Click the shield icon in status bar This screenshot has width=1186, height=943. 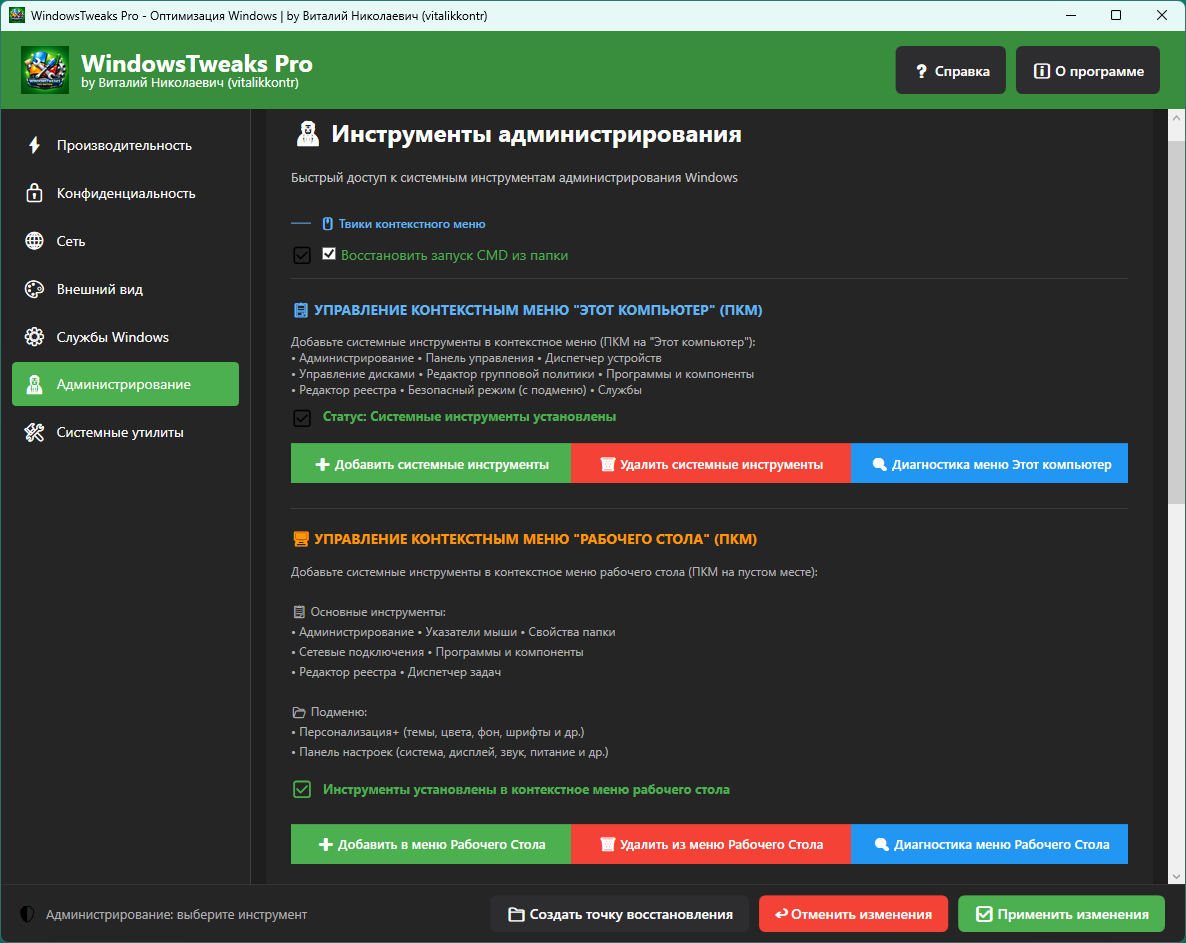click(27, 914)
